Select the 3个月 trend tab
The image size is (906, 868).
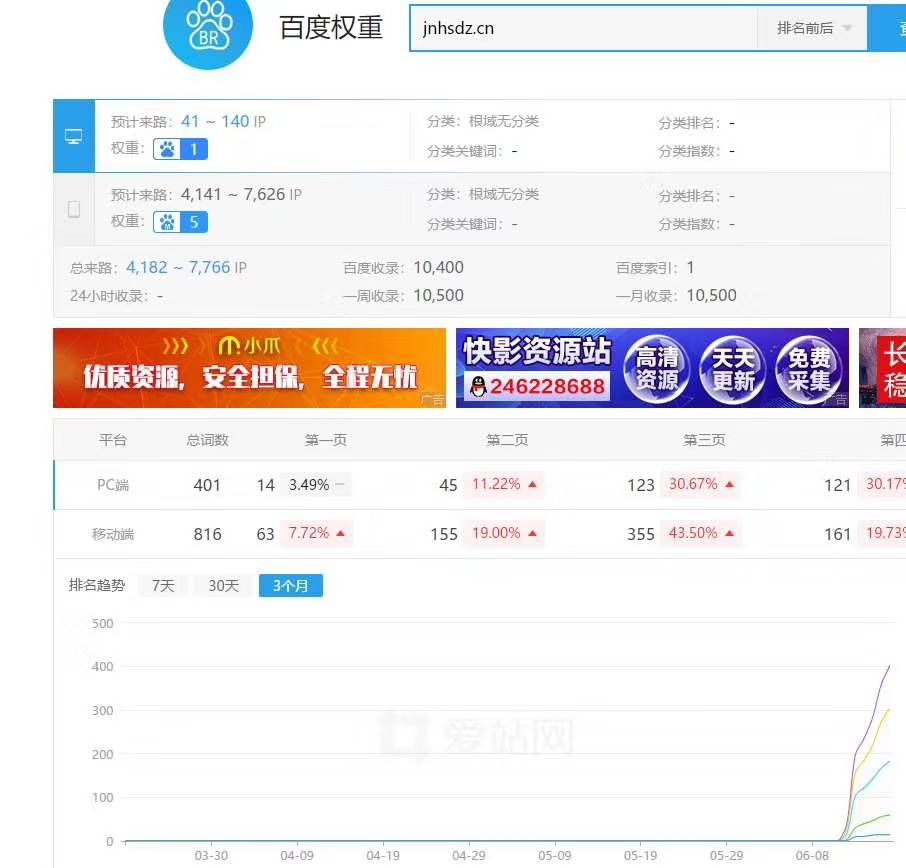point(290,585)
